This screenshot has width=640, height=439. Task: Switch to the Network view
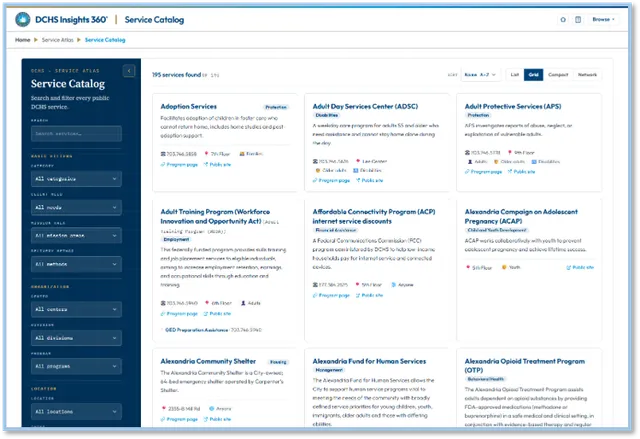click(x=587, y=75)
